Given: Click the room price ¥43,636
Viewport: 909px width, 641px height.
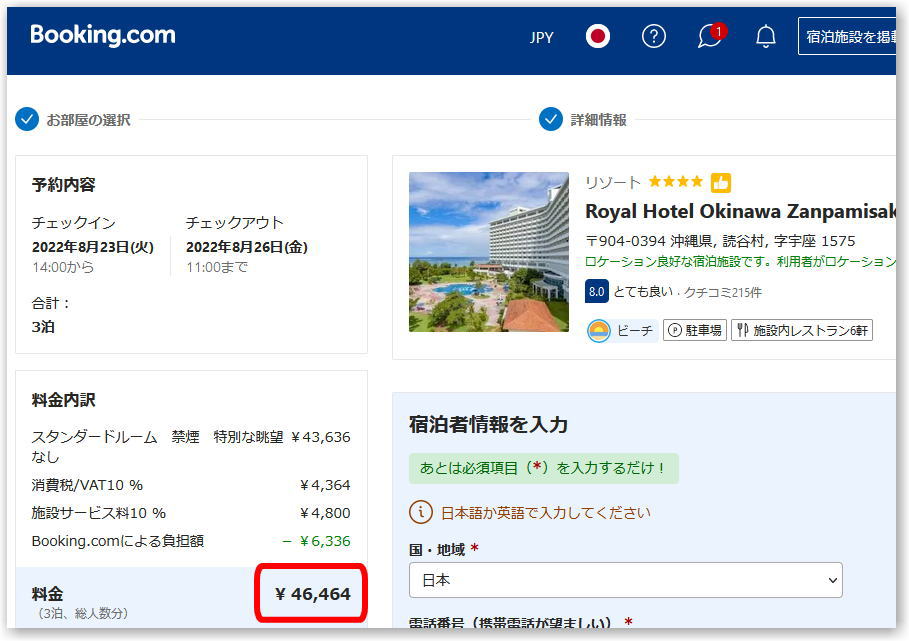Looking at the screenshot, I should (321, 437).
